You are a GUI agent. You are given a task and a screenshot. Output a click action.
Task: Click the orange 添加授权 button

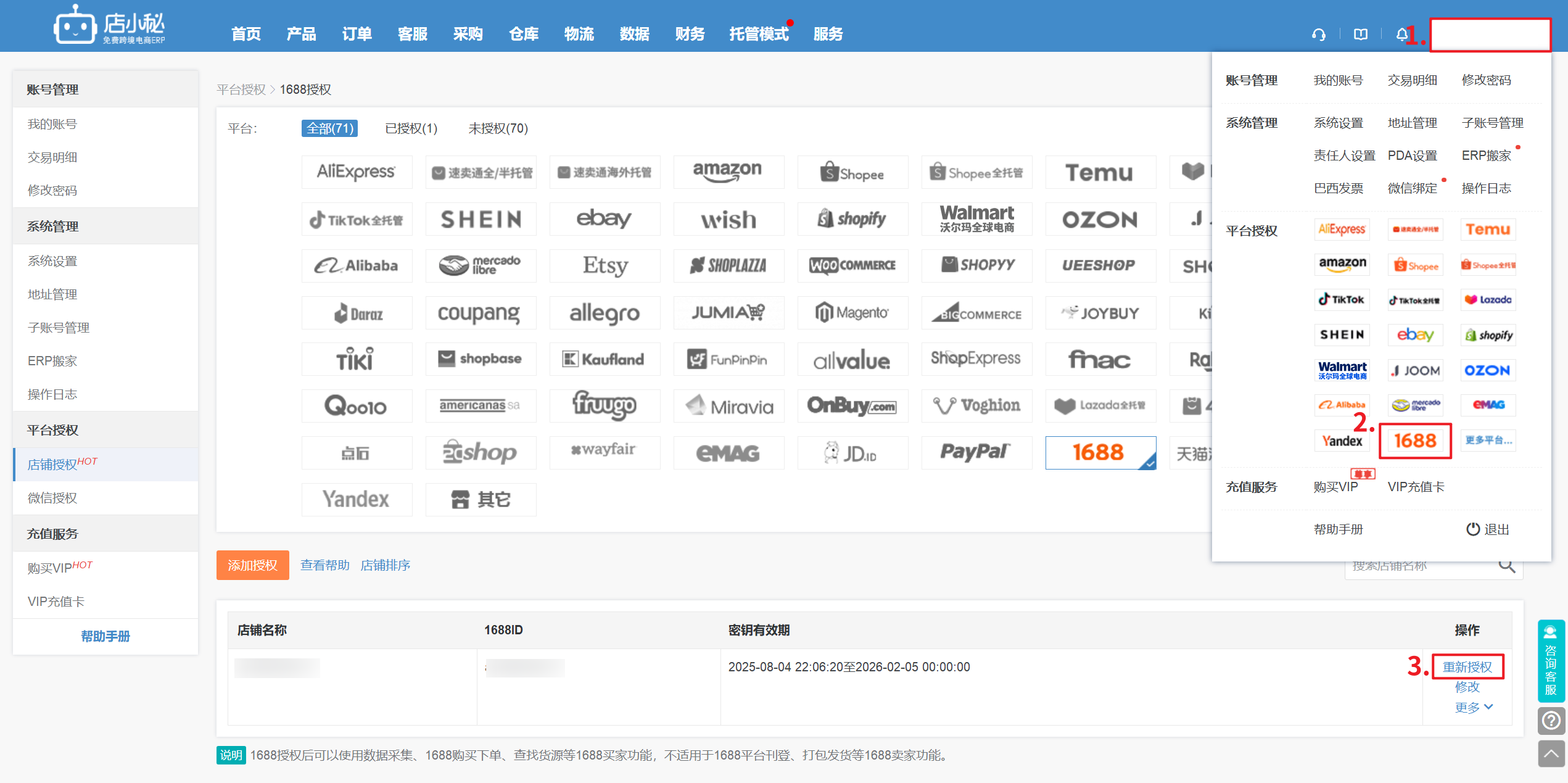(x=252, y=565)
